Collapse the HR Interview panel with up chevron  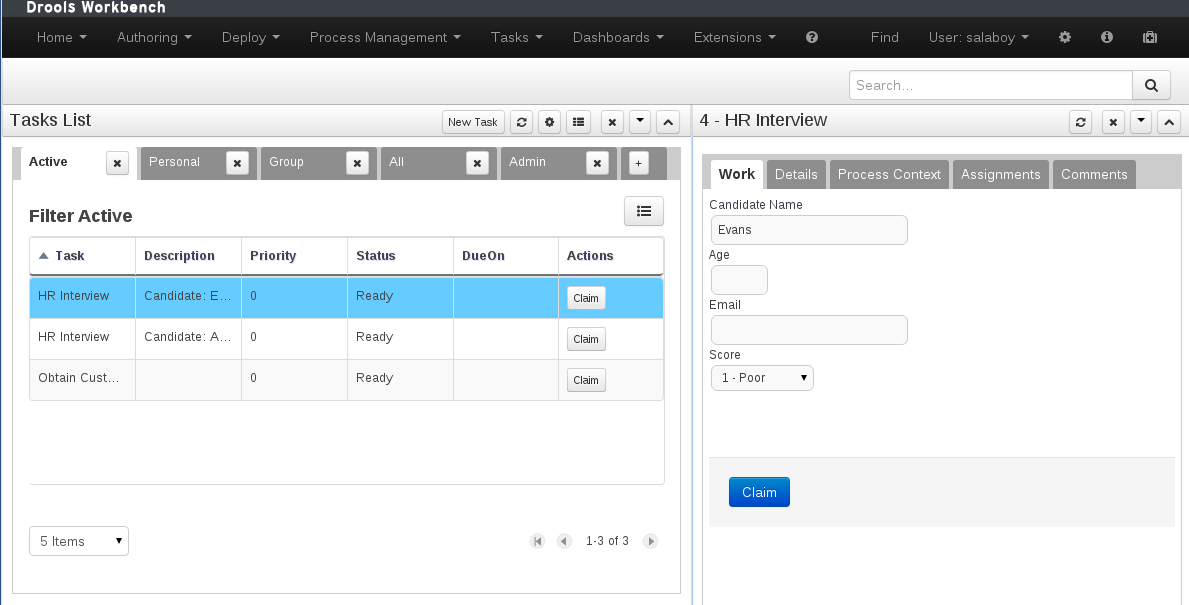pos(1169,121)
